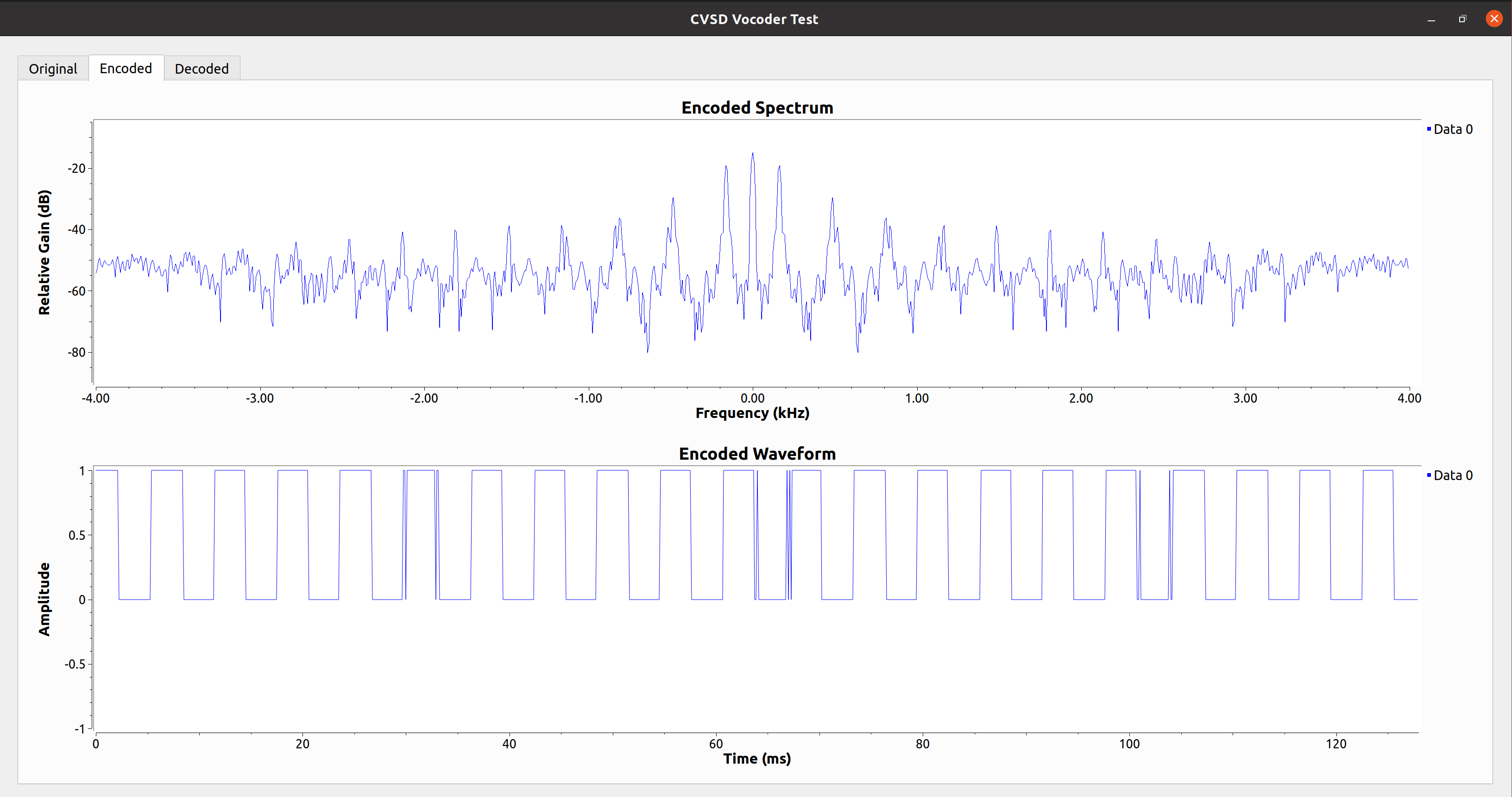Toggle Data 0 legend in Encoded Spectrum
The width and height of the screenshot is (1512, 797).
[x=1453, y=129]
